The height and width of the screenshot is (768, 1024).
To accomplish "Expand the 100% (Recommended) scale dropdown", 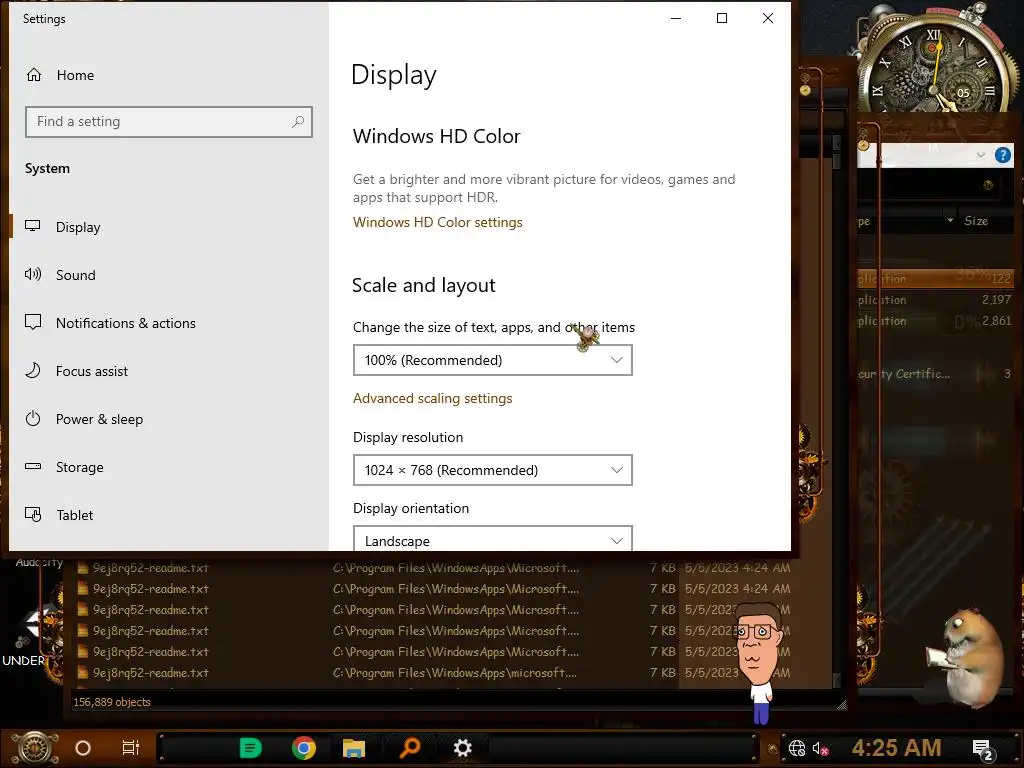I will pos(492,360).
